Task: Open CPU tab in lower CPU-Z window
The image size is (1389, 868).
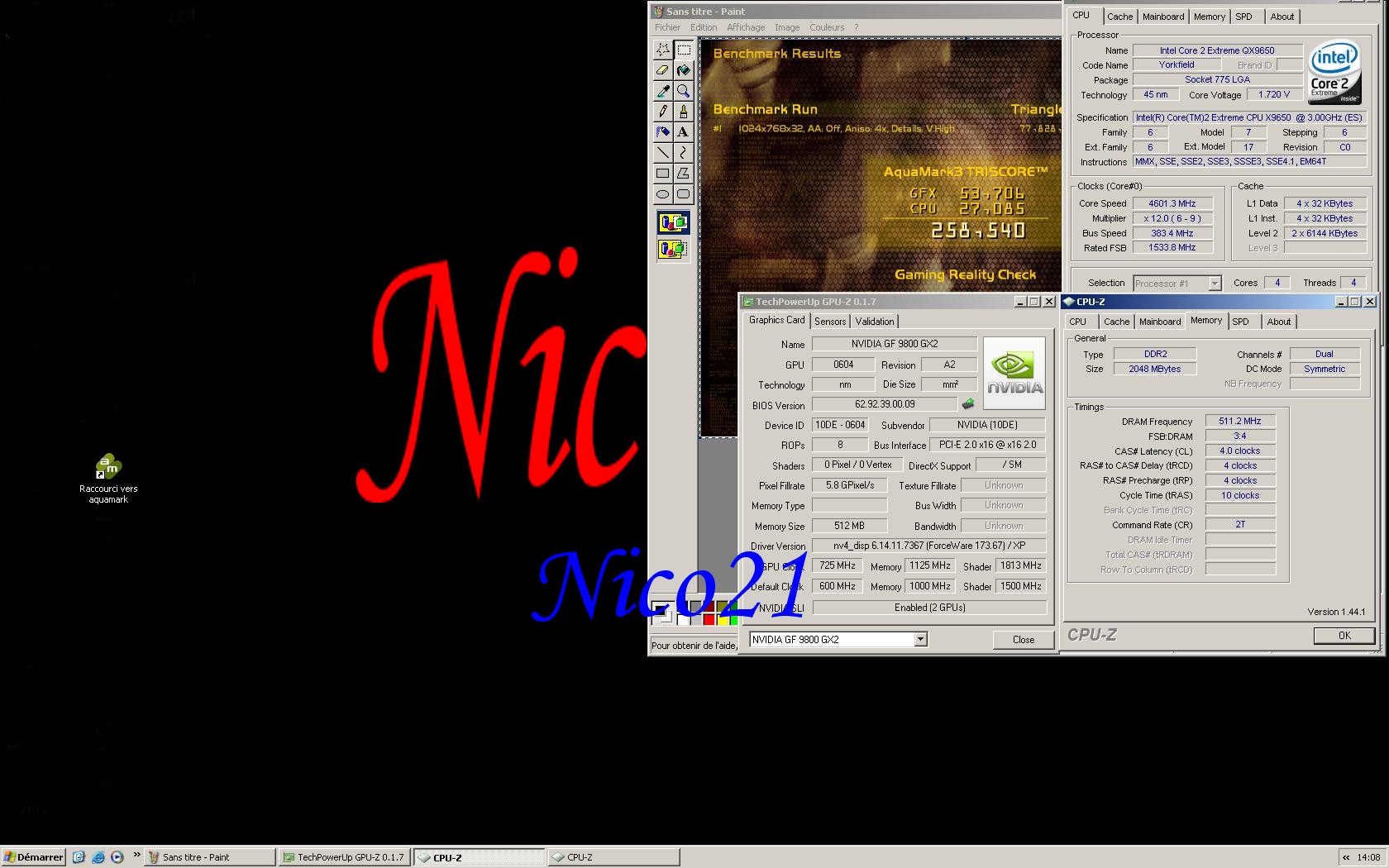Action: pos(1077,322)
